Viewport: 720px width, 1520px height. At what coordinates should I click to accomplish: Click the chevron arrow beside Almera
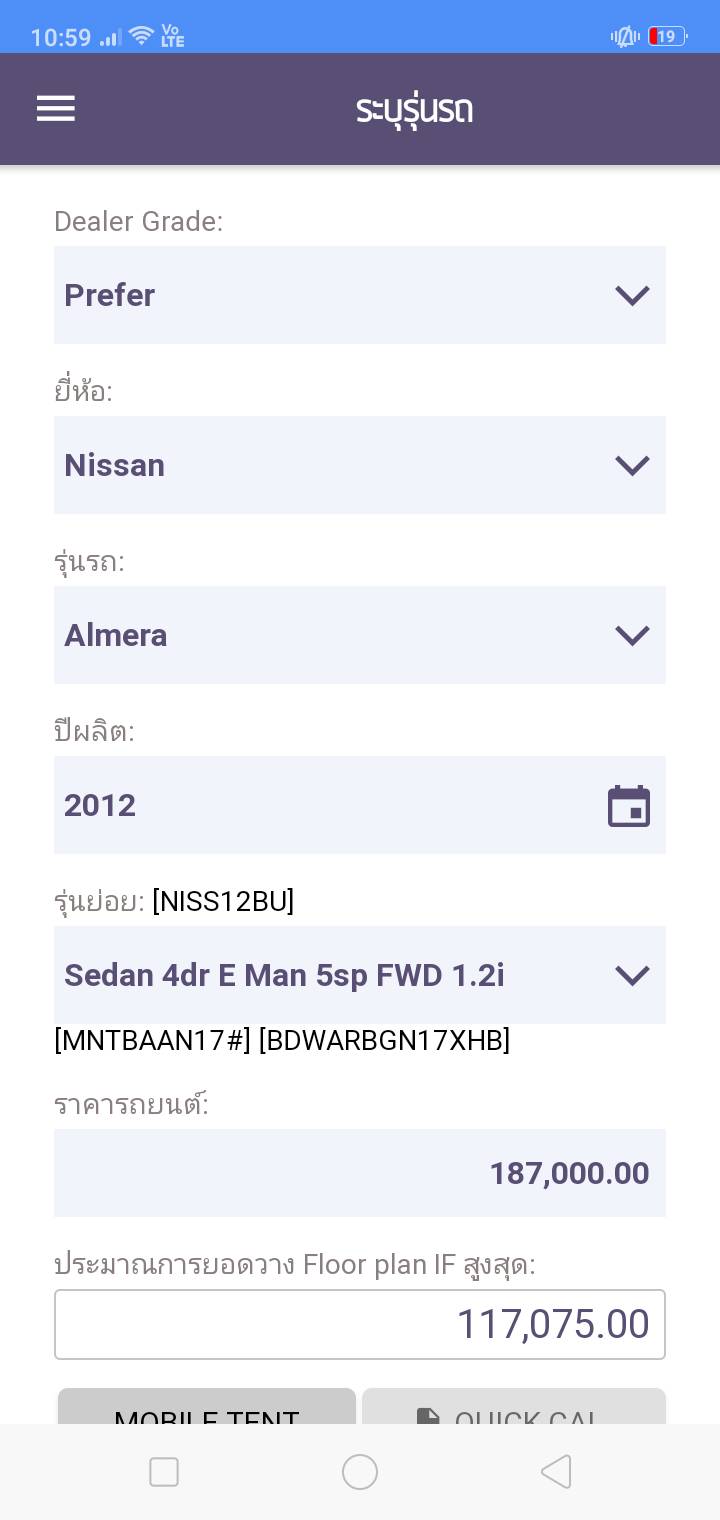tap(632, 635)
